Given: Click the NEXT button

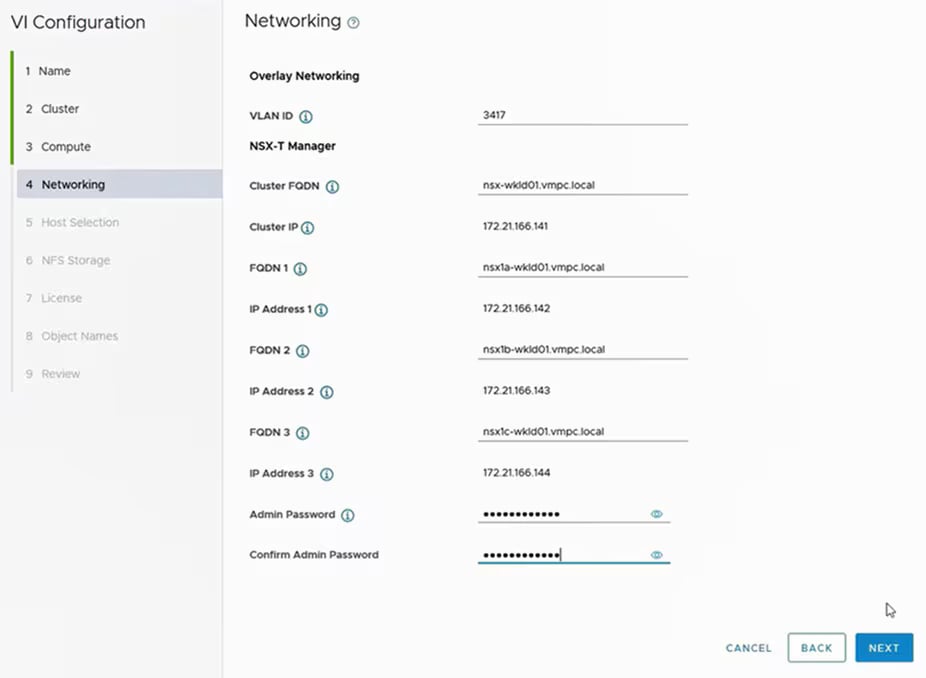Looking at the screenshot, I should point(884,648).
